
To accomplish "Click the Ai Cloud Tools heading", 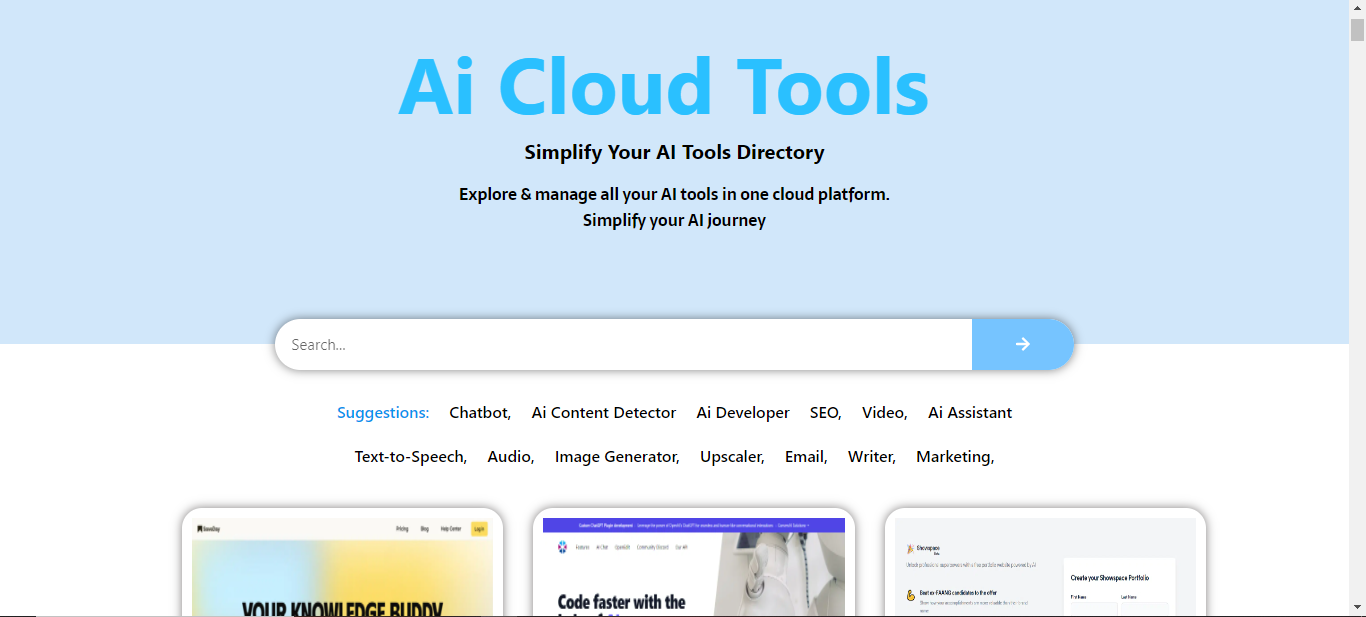I will point(664,87).
